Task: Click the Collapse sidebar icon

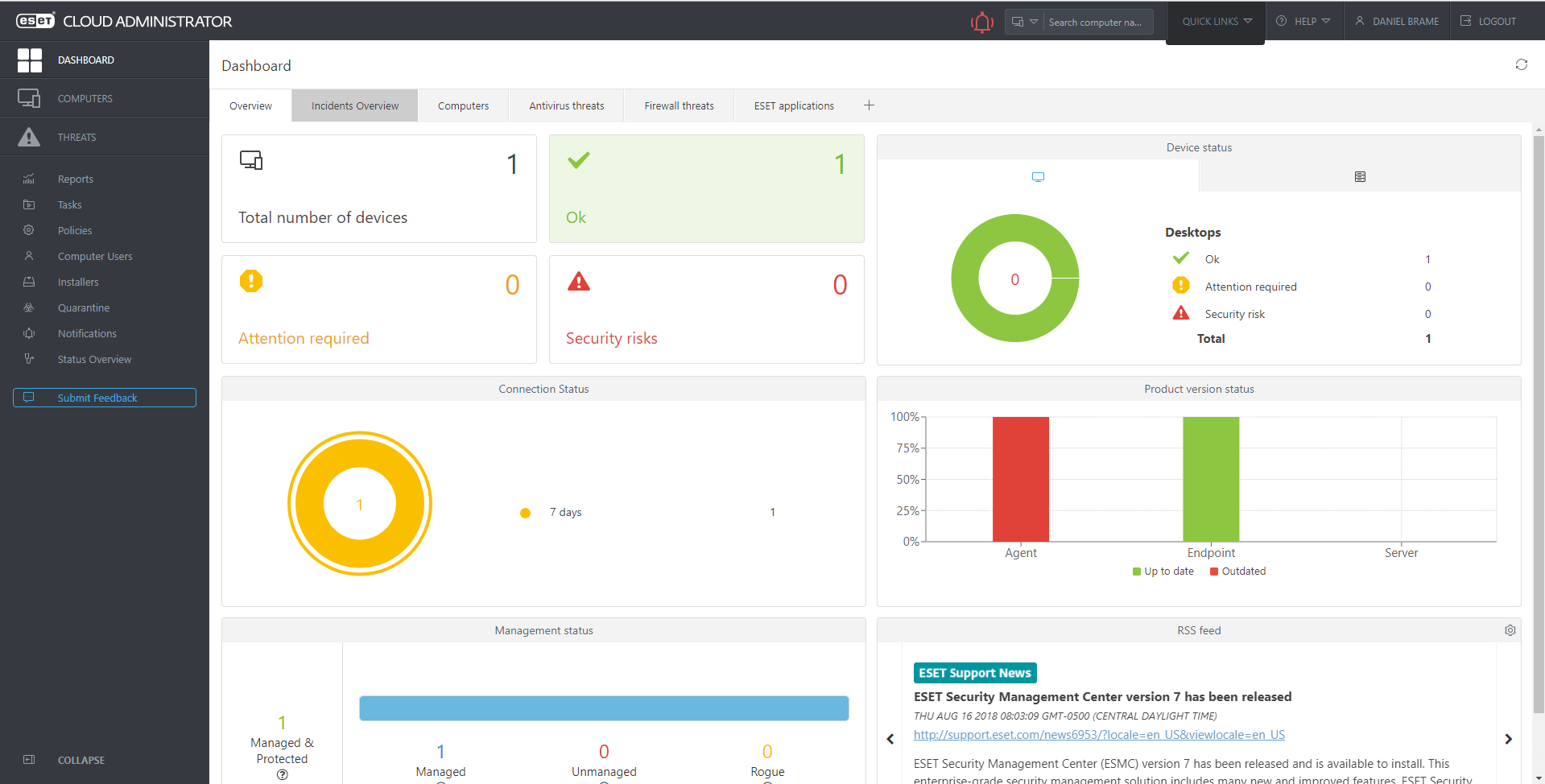Action: click(29, 760)
